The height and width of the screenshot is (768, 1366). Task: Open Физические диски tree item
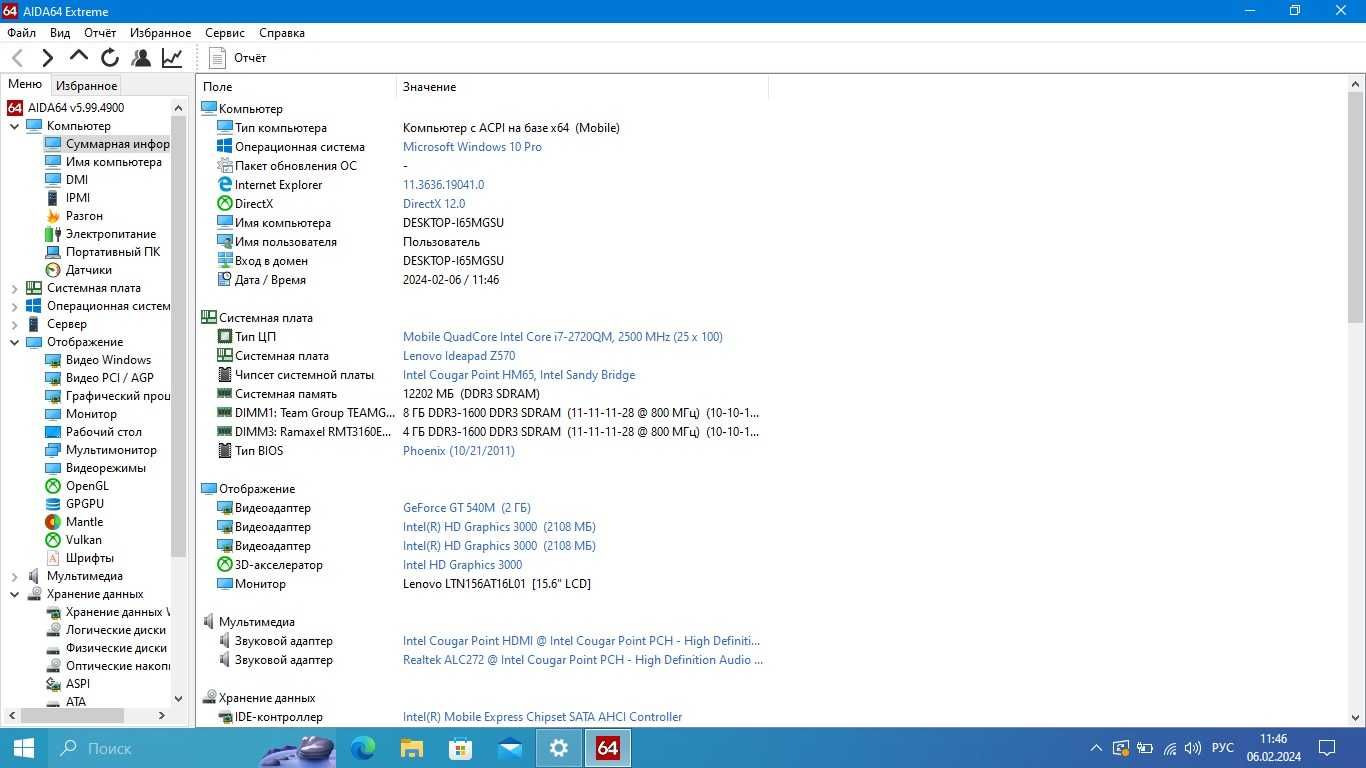coord(117,648)
